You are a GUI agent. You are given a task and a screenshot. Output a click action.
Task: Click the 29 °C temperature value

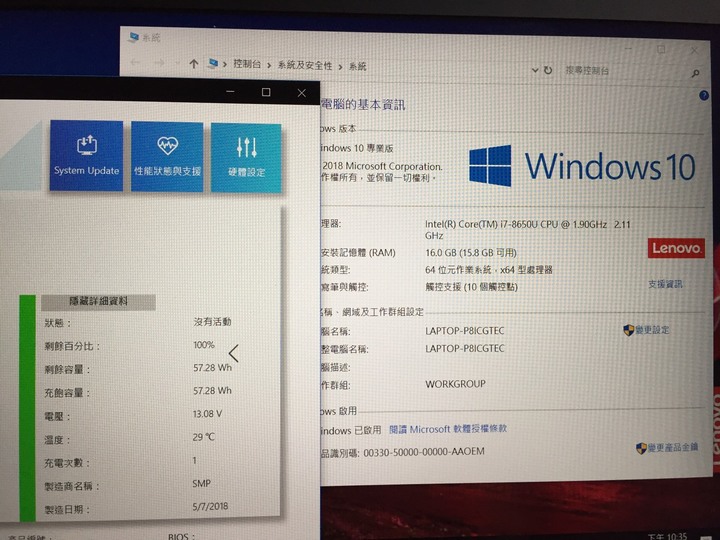coord(203,437)
